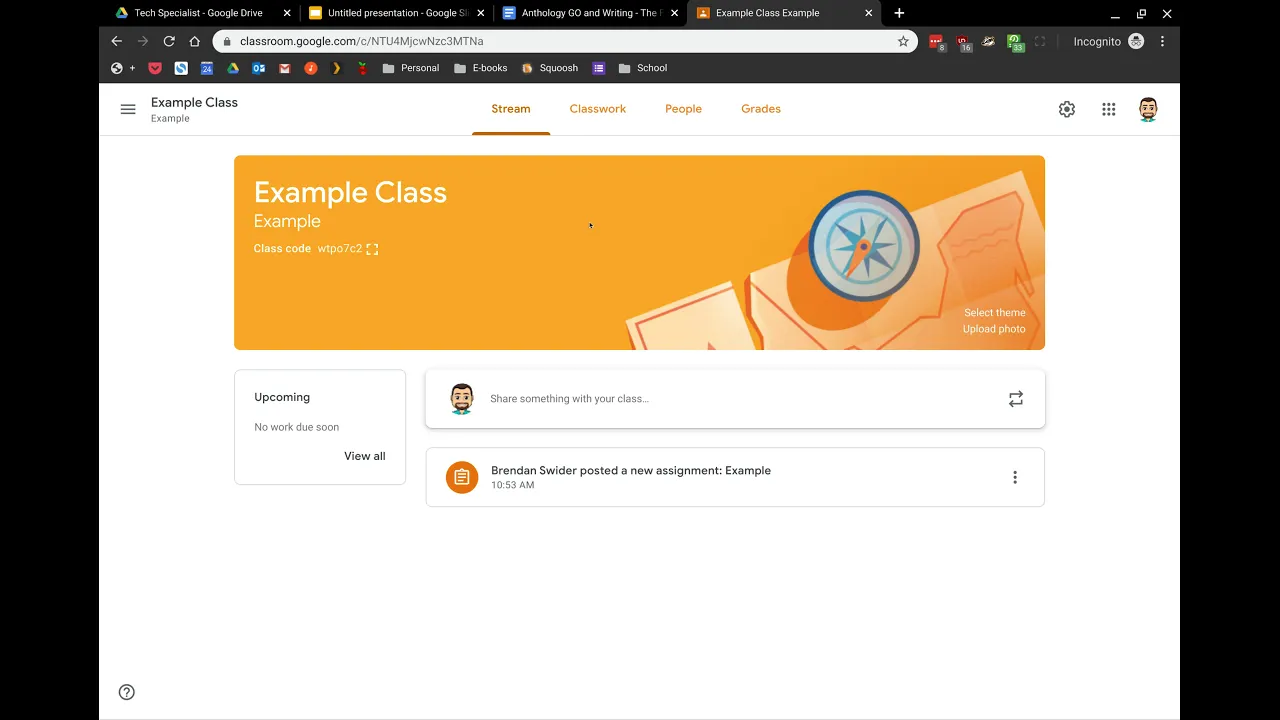
Task: Open the School bookmarks folder
Action: (x=643, y=68)
